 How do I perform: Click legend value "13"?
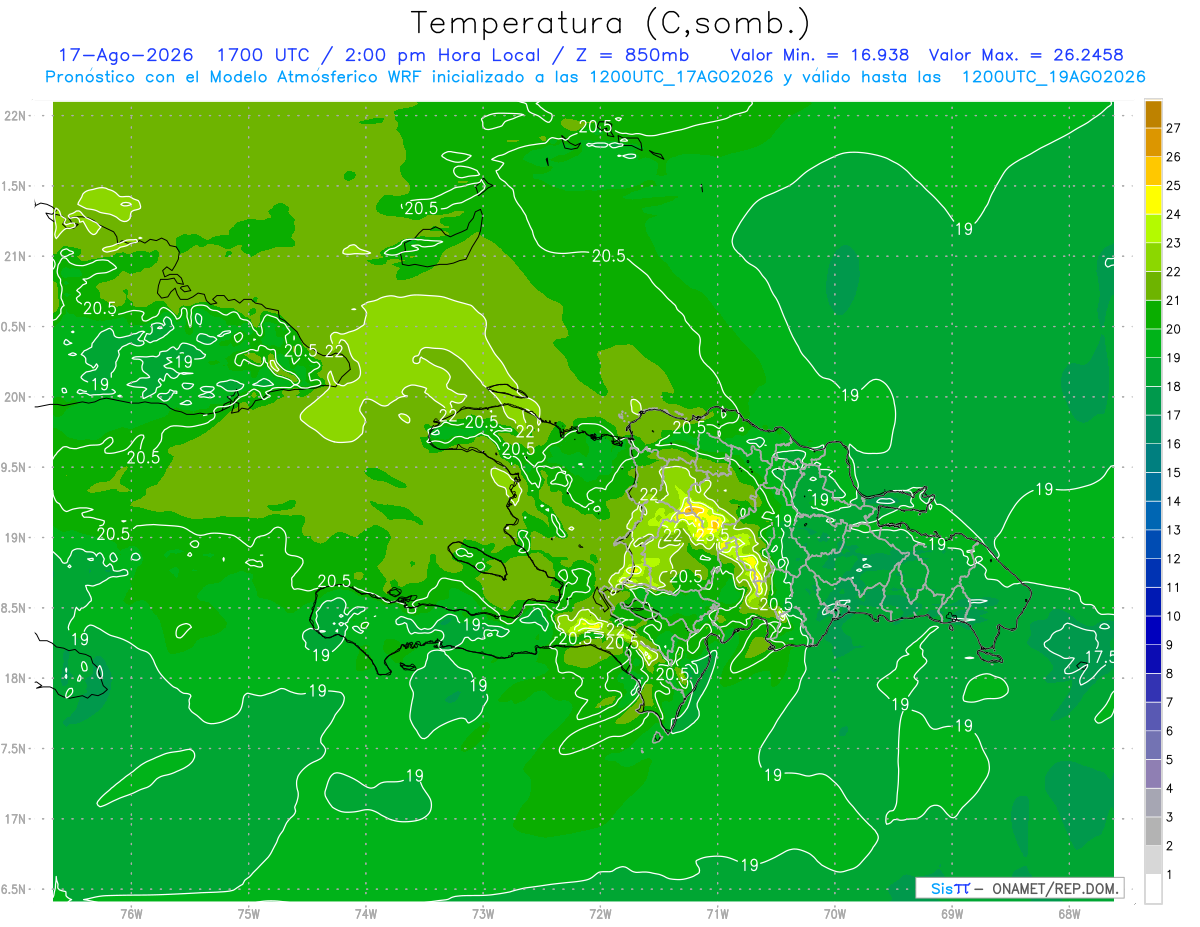pyautogui.click(x=1174, y=530)
